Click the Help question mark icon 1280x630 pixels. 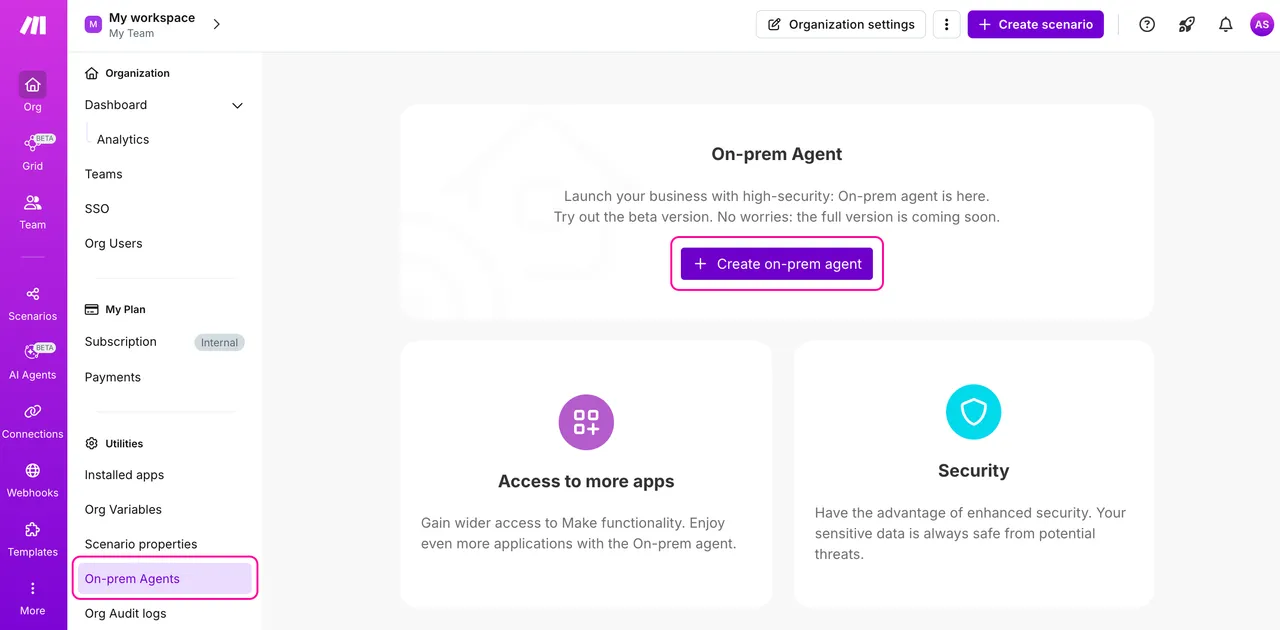click(x=1147, y=25)
